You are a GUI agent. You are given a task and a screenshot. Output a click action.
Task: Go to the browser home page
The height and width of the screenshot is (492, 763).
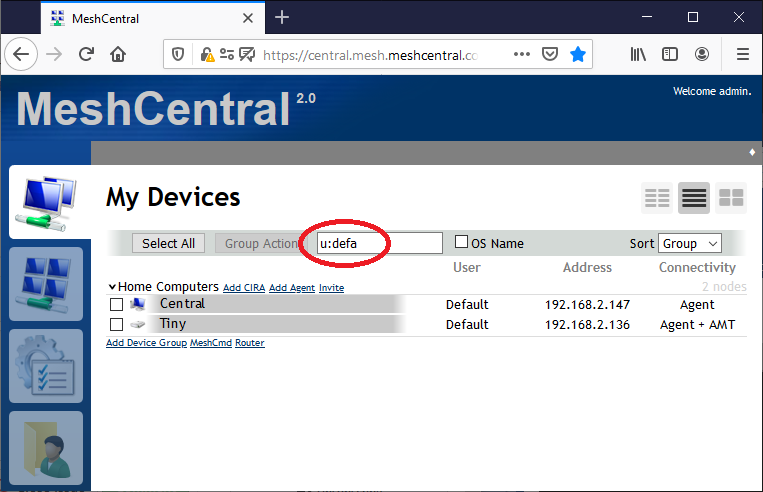point(118,54)
